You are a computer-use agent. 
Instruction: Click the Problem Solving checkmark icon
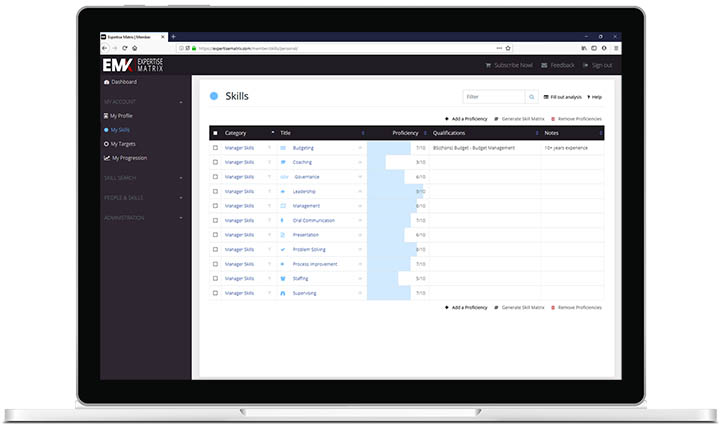pyautogui.click(x=283, y=249)
